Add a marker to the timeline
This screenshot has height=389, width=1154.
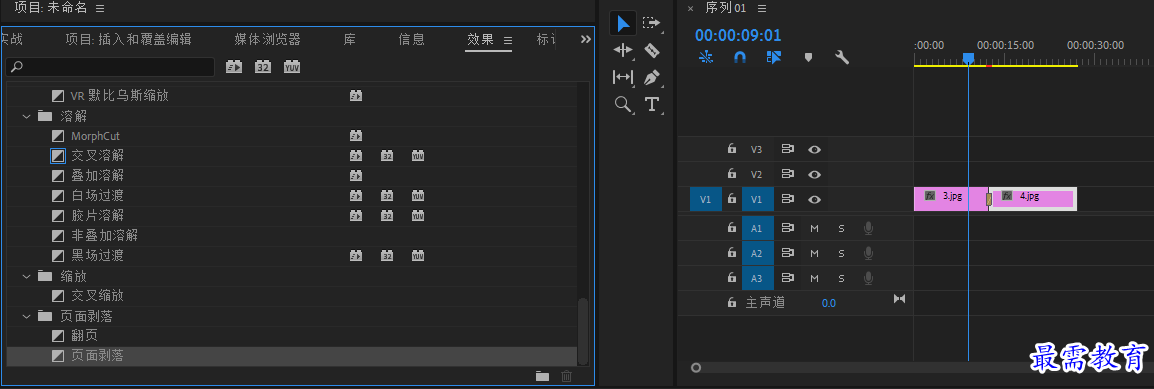pyautogui.click(x=808, y=57)
